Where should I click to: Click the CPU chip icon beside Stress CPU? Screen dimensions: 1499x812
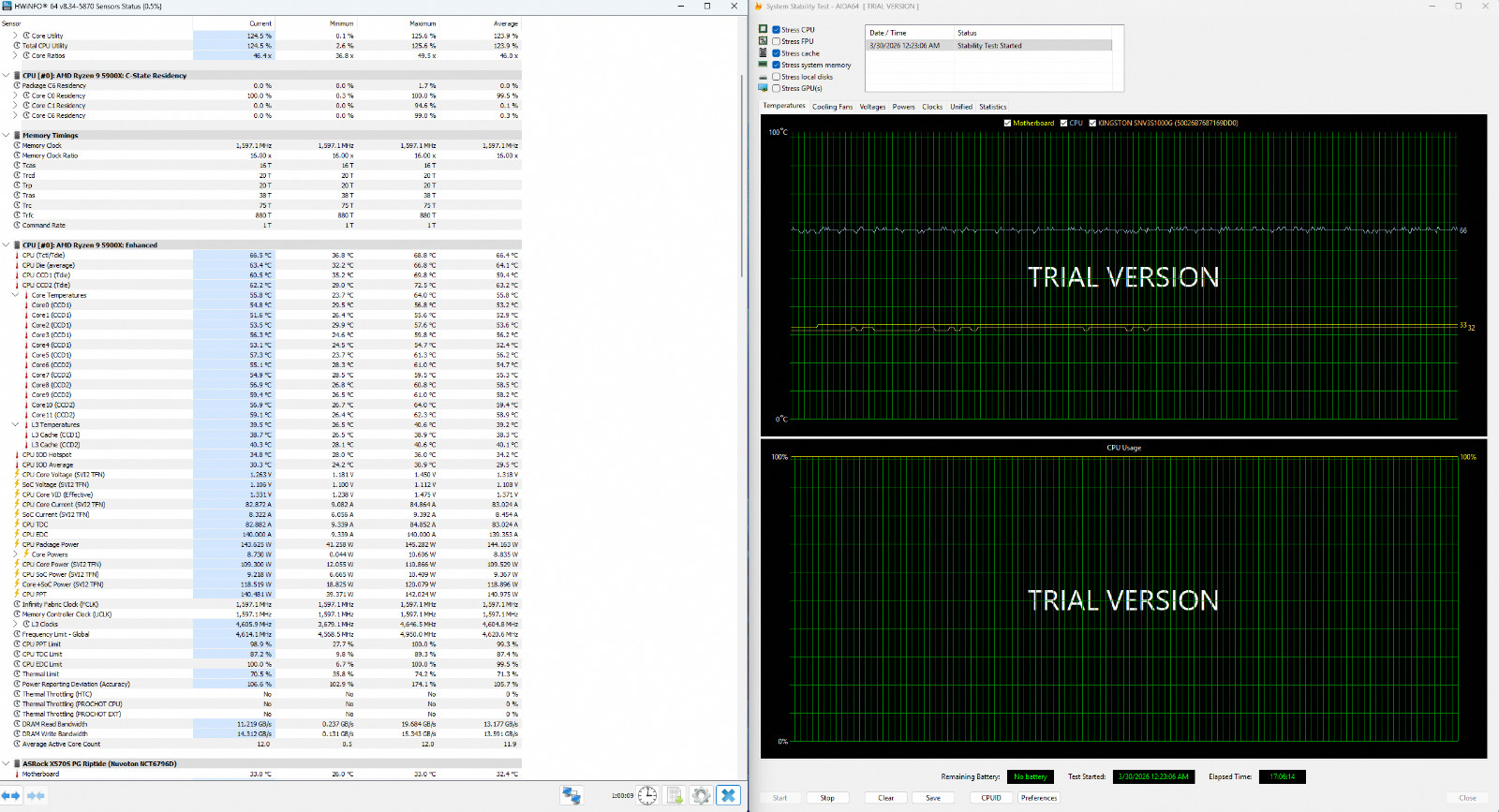(x=763, y=29)
